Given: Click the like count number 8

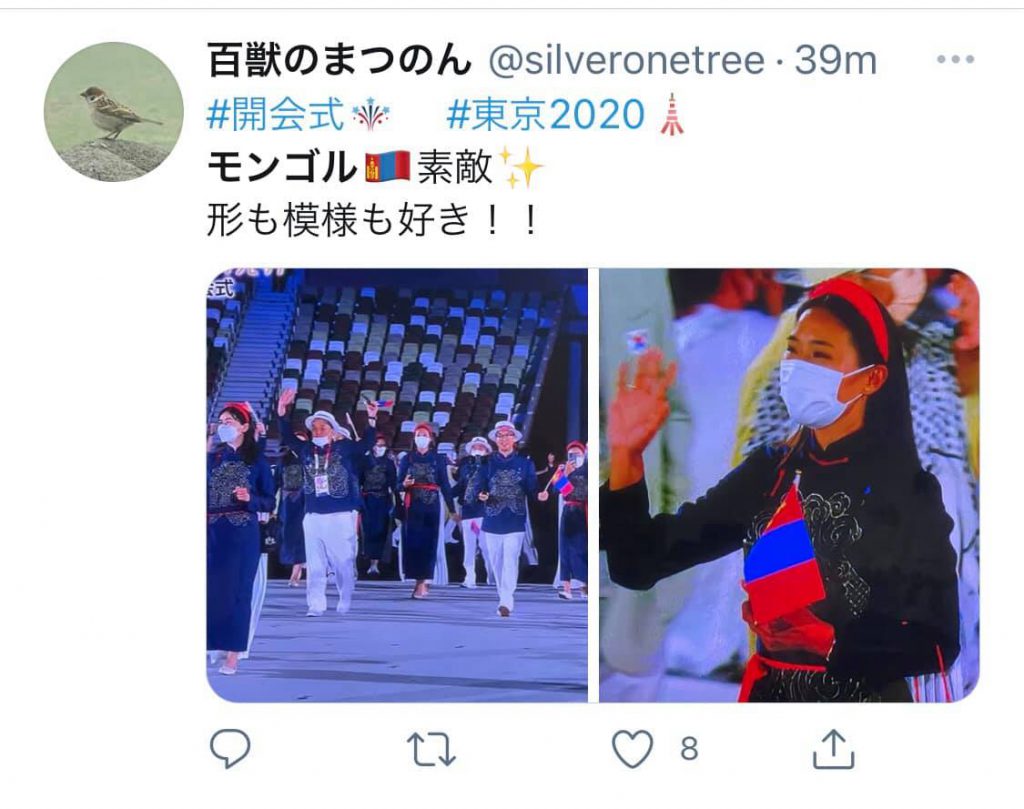Looking at the screenshot, I should tap(689, 749).
